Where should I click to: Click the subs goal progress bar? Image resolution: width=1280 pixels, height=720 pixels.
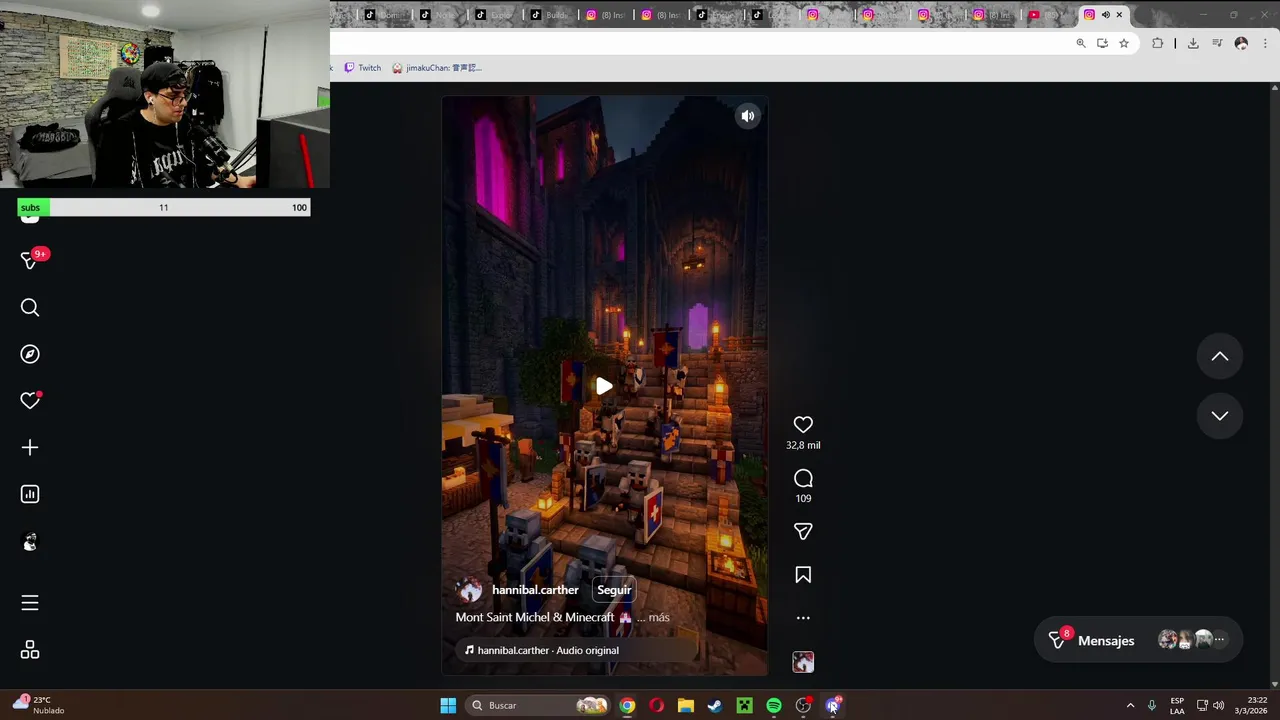pos(164,207)
